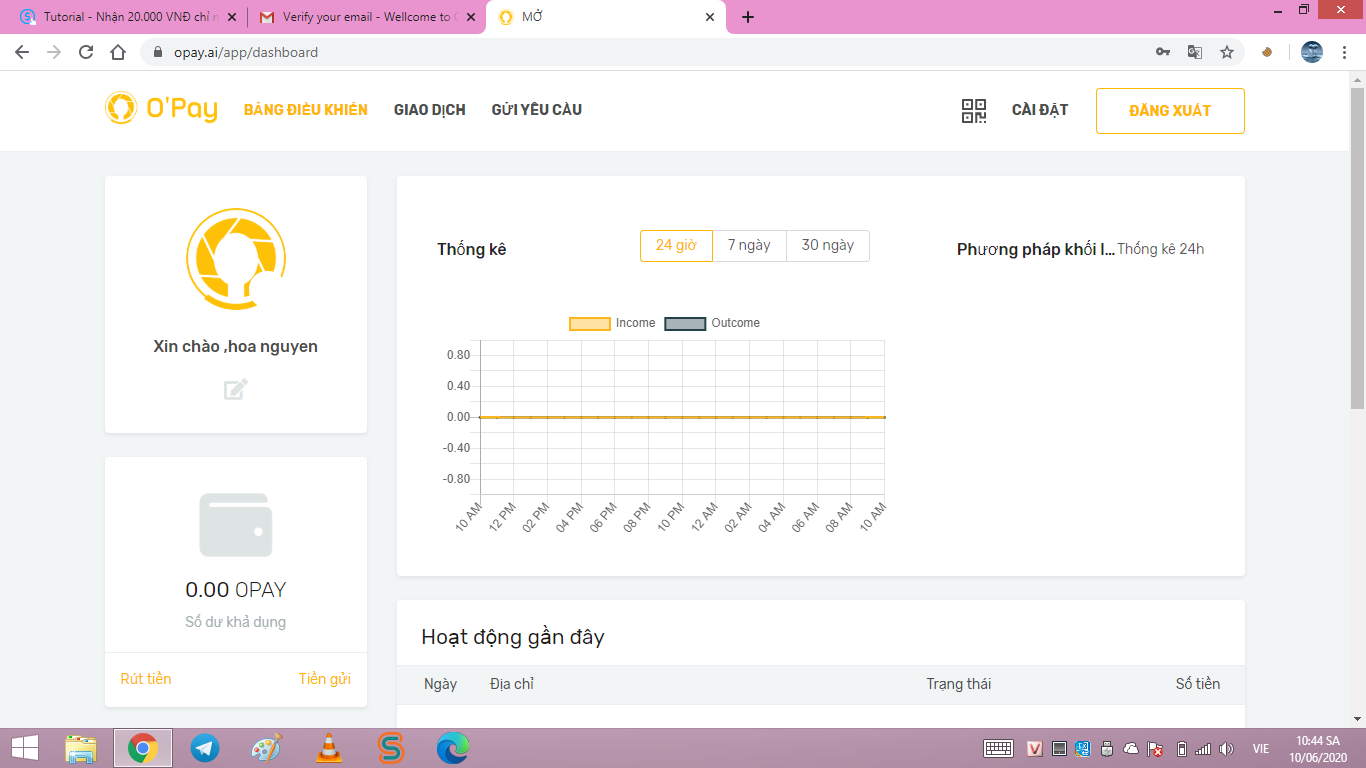The image size is (1366, 768).
Task: Open the Chrome three-dot menu
Action: coord(1345,52)
